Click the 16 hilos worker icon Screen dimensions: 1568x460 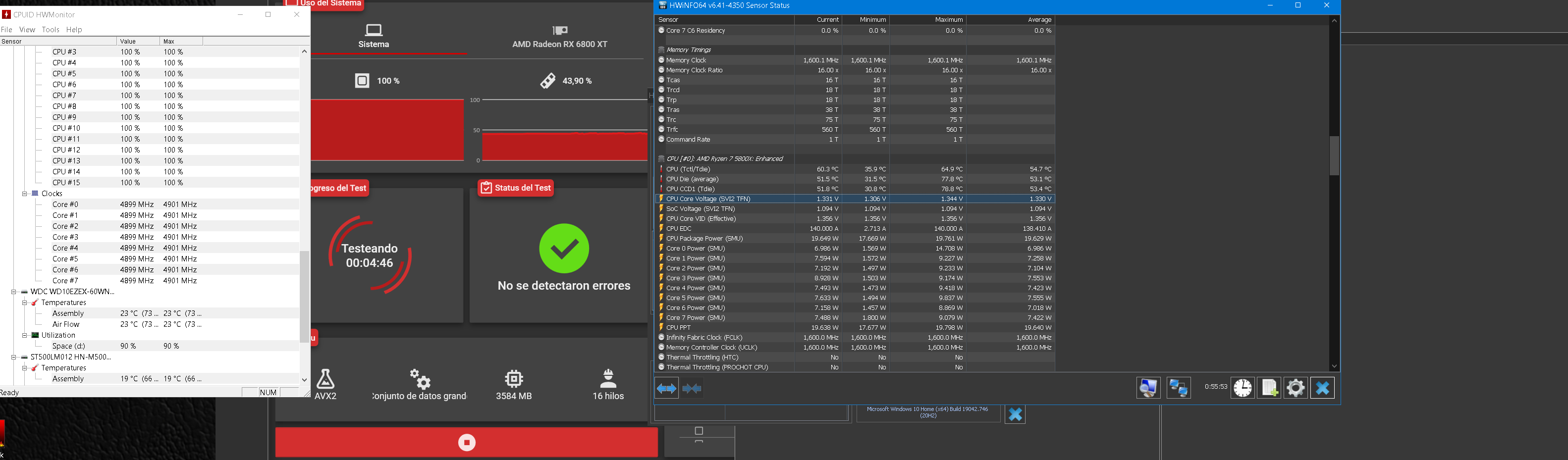[x=608, y=378]
